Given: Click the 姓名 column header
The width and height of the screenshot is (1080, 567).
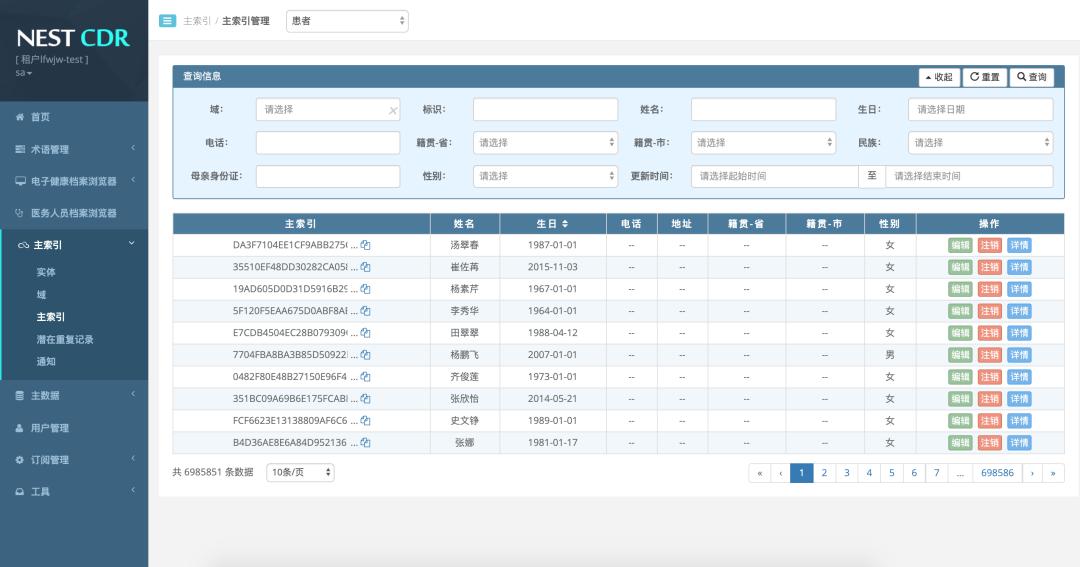Looking at the screenshot, I should tap(464, 224).
